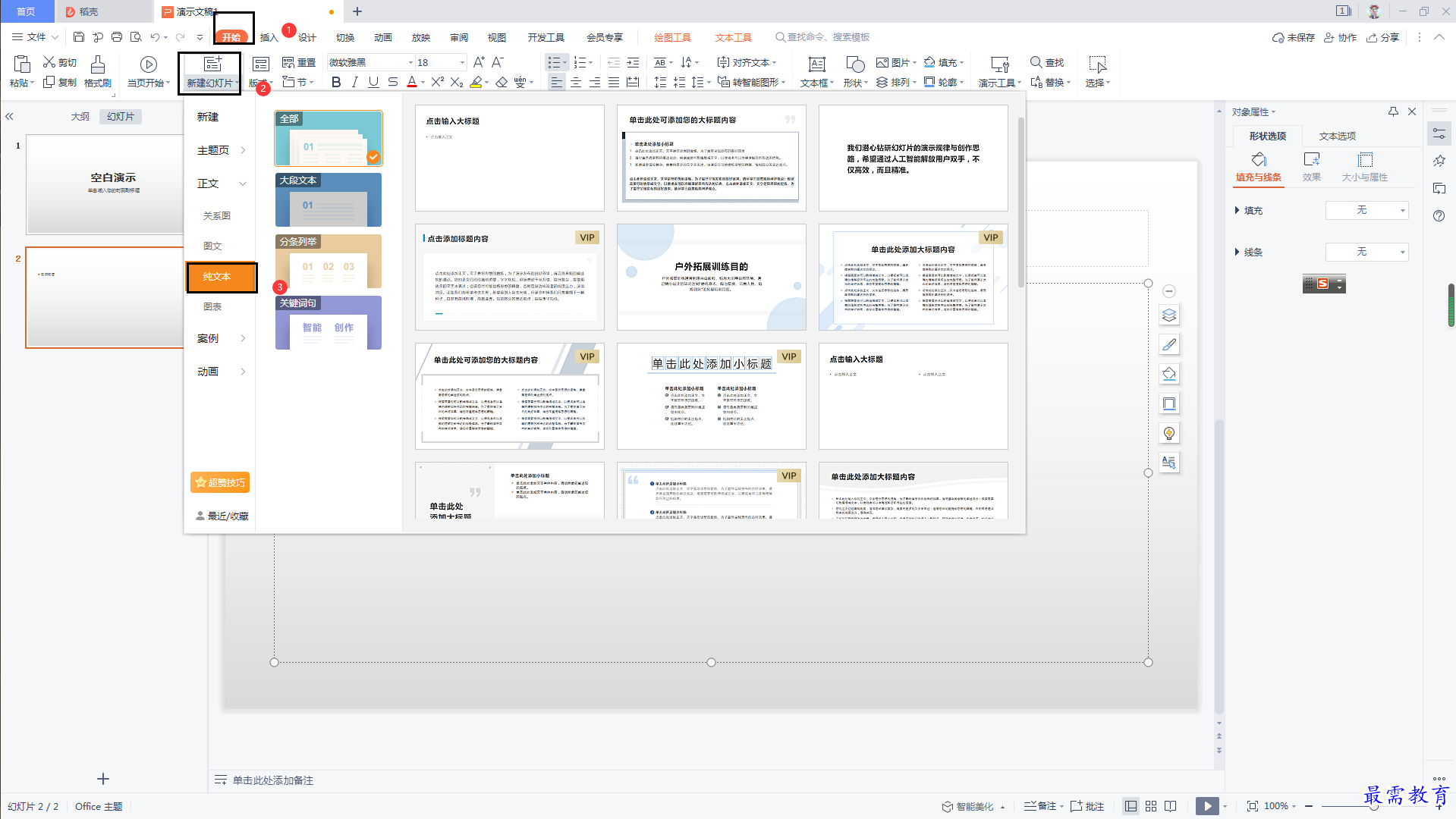1456x819 pixels.
Task: Open the Fill (填充) value dropdown
Action: tap(1366, 210)
